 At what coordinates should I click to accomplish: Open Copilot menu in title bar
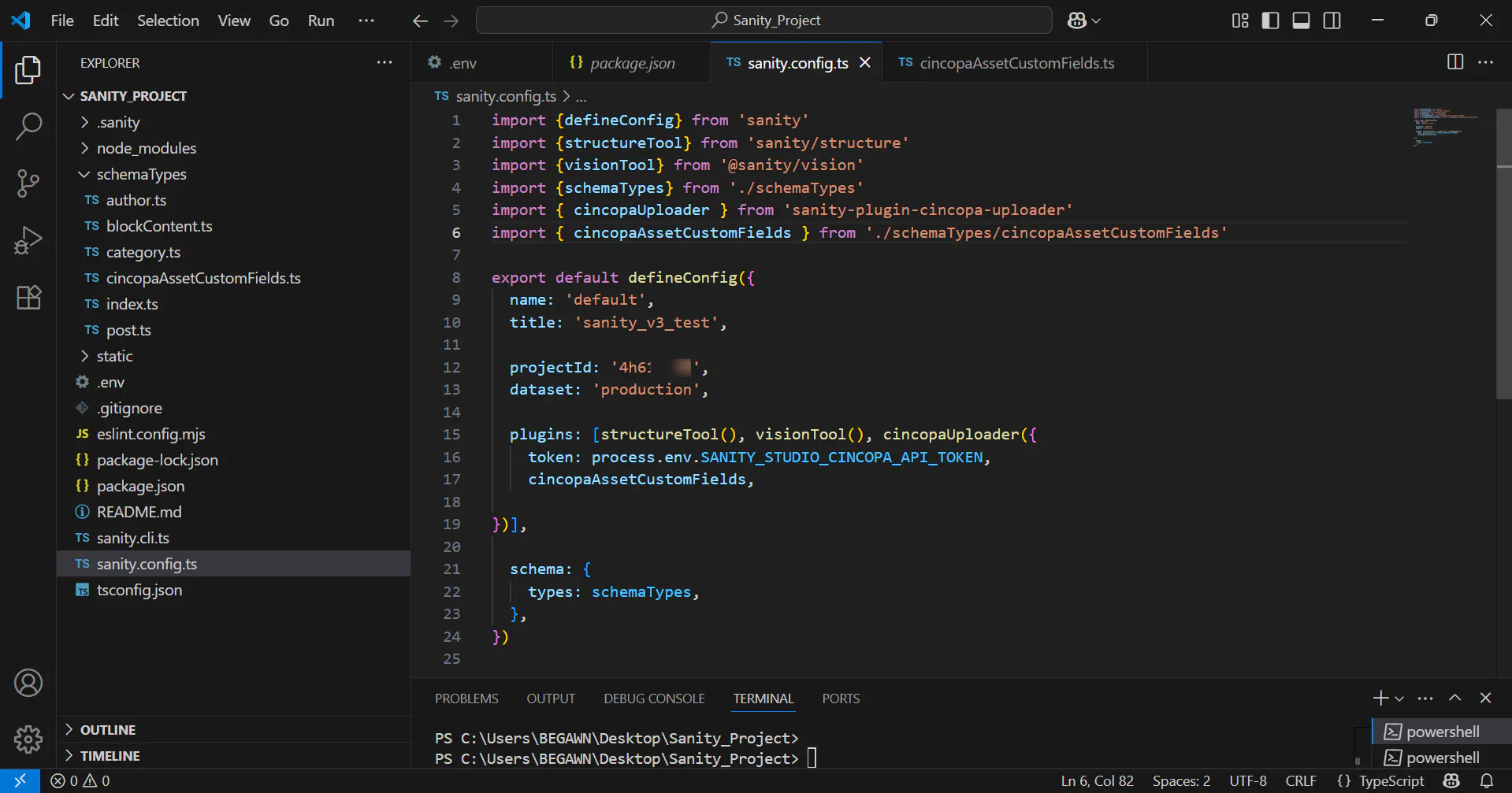click(x=1083, y=20)
